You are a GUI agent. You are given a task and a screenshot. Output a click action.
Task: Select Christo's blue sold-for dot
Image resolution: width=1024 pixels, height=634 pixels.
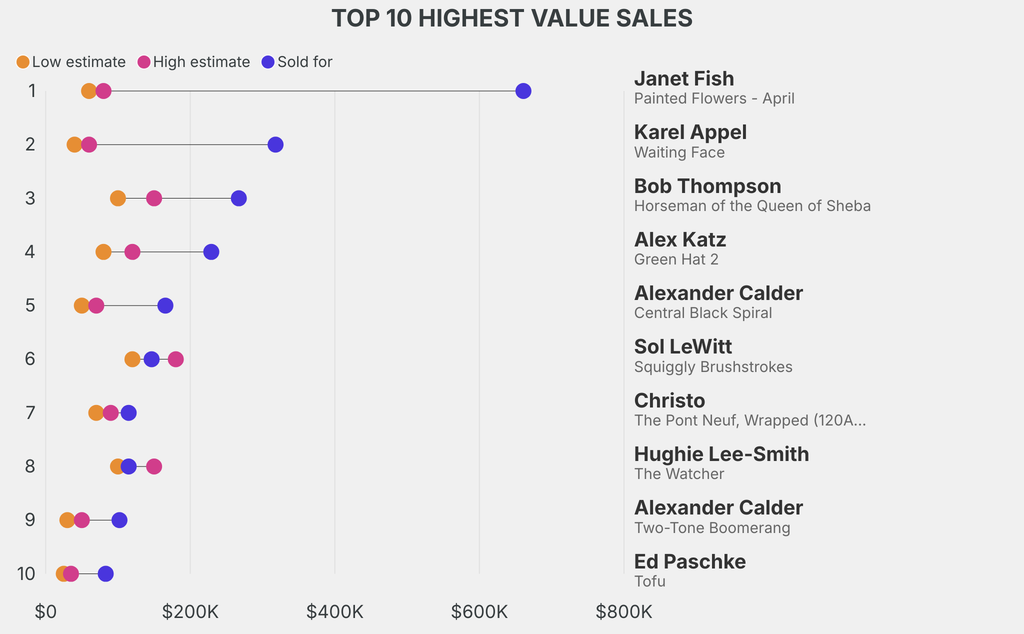click(129, 413)
